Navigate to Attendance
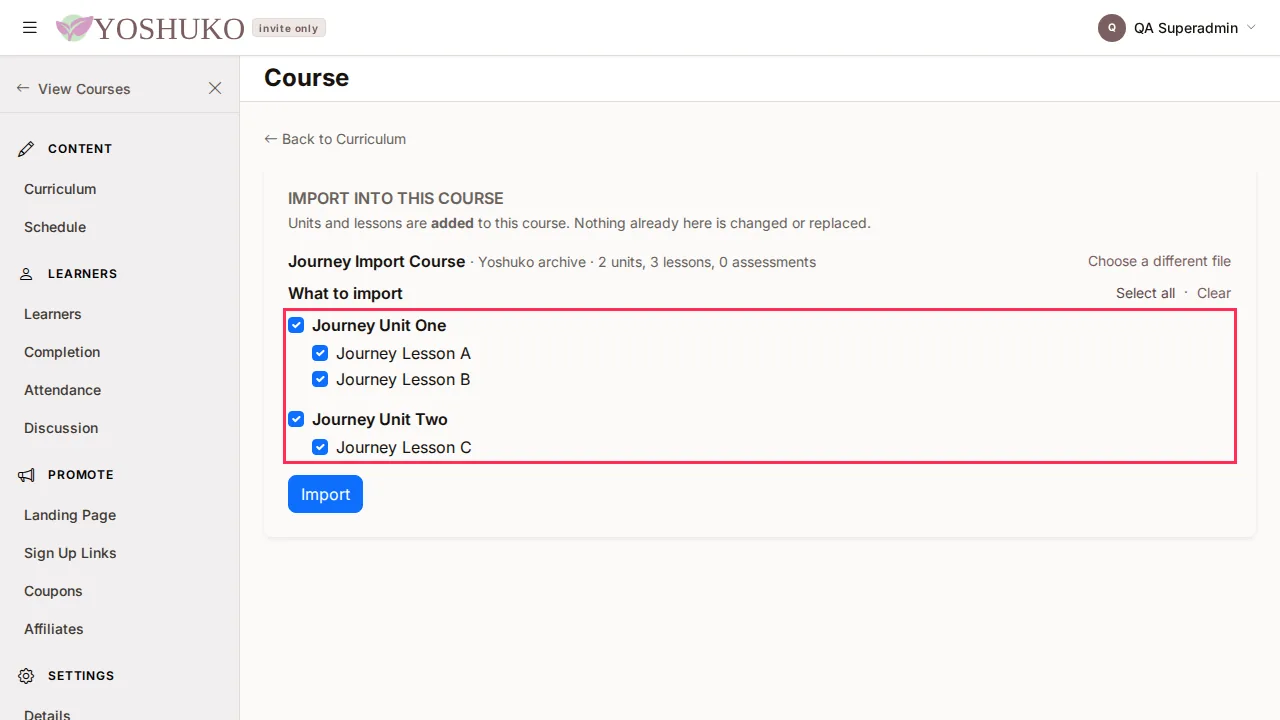Viewport: 1280px width, 720px height. tap(63, 390)
